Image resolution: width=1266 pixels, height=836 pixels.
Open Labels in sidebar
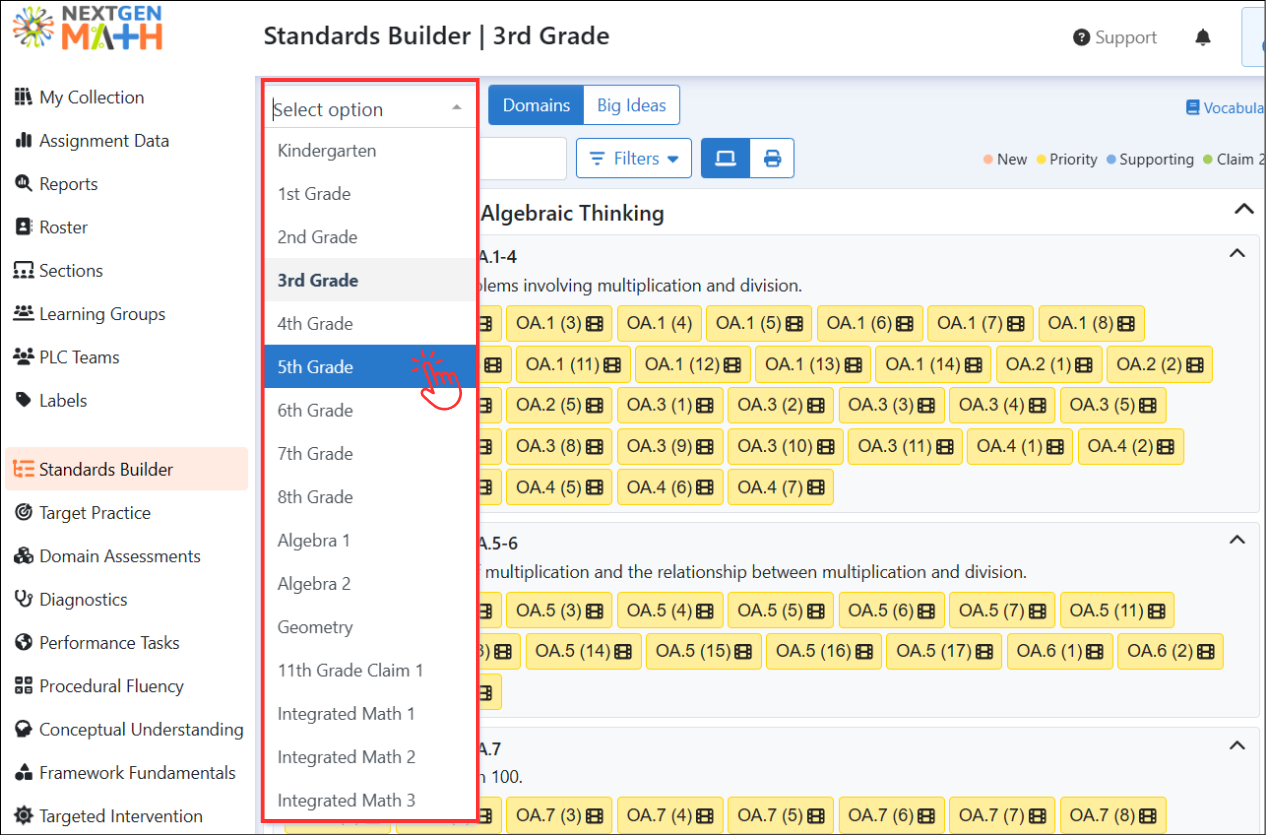51,400
